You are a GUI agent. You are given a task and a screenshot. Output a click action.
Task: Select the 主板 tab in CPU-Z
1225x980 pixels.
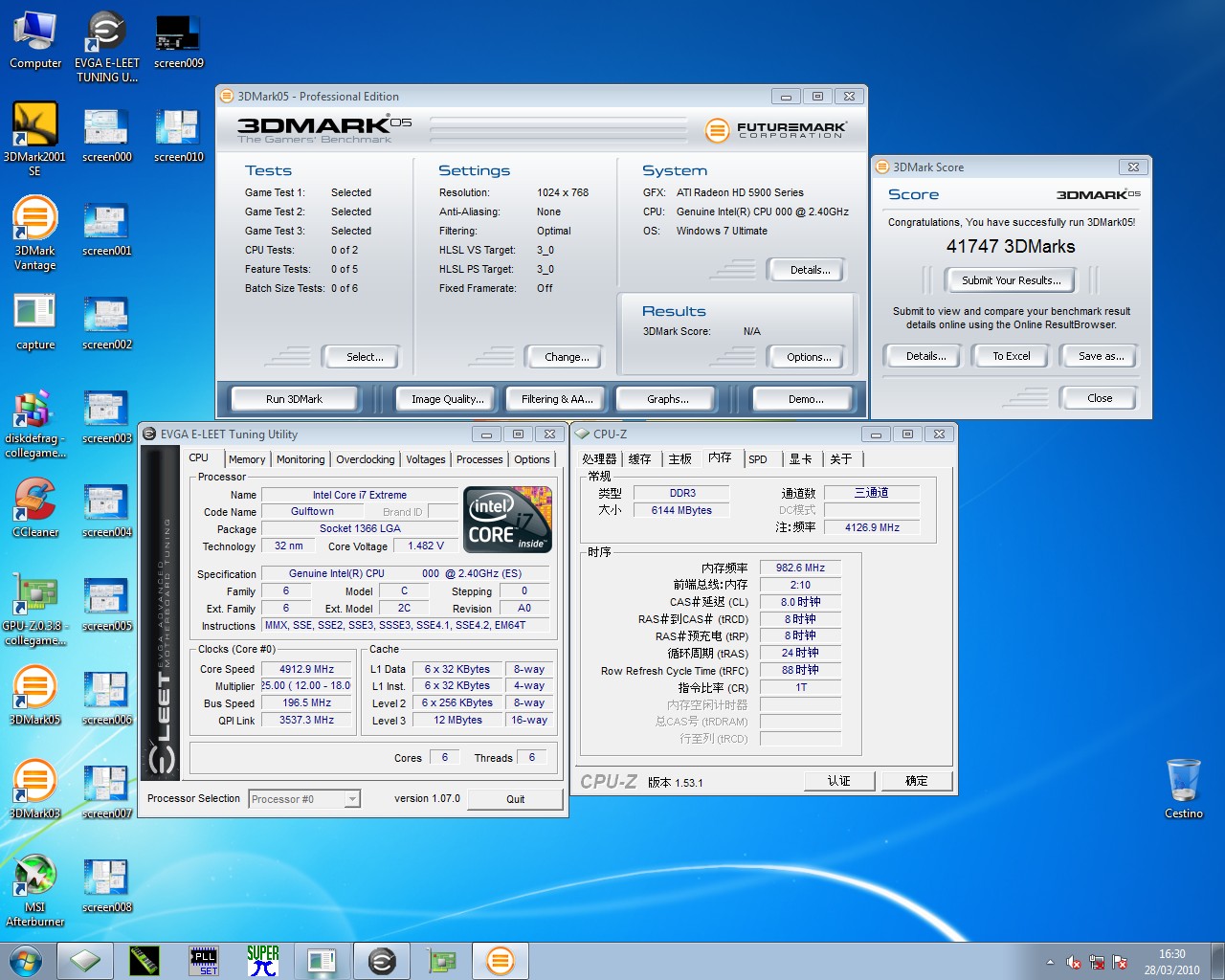679,459
